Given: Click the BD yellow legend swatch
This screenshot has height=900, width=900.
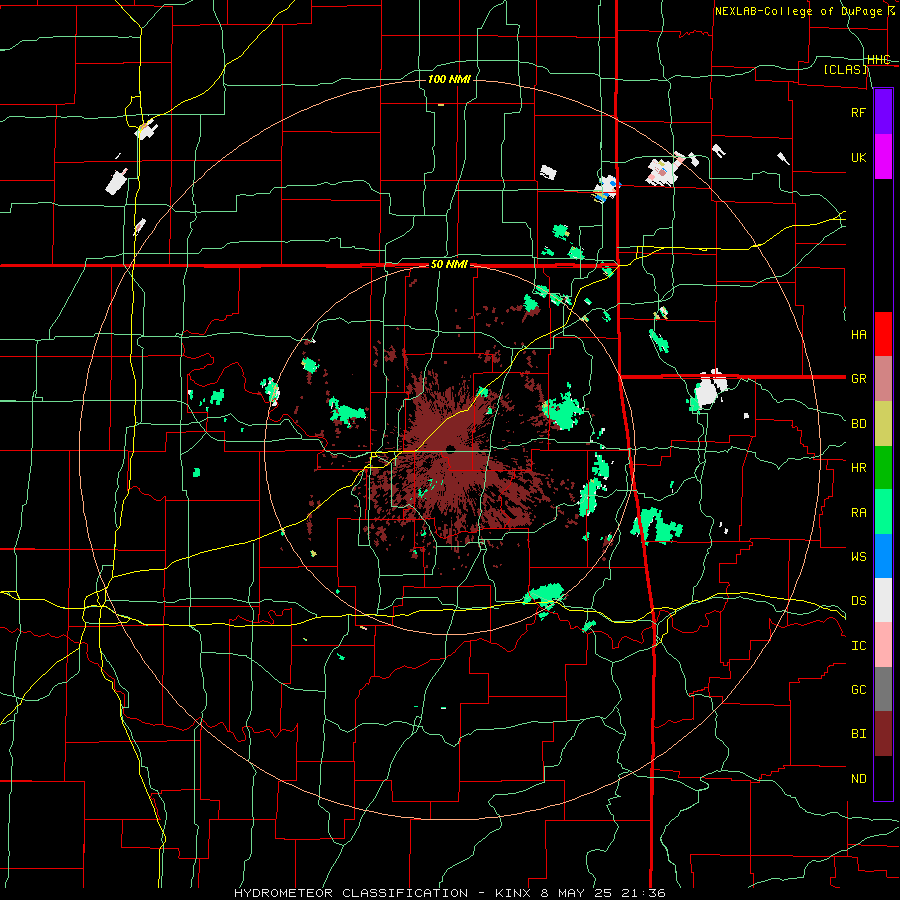Looking at the screenshot, I should (x=883, y=423).
